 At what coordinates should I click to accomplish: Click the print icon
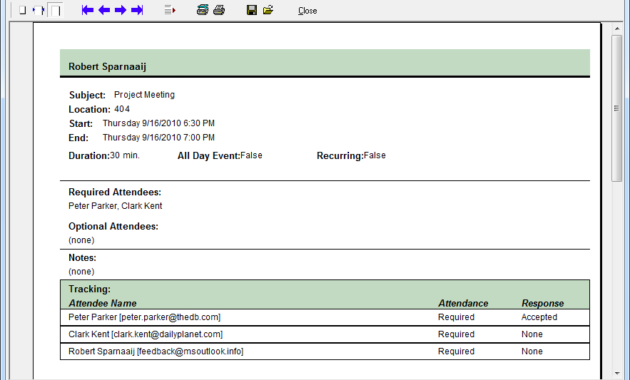[x=219, y=10]
